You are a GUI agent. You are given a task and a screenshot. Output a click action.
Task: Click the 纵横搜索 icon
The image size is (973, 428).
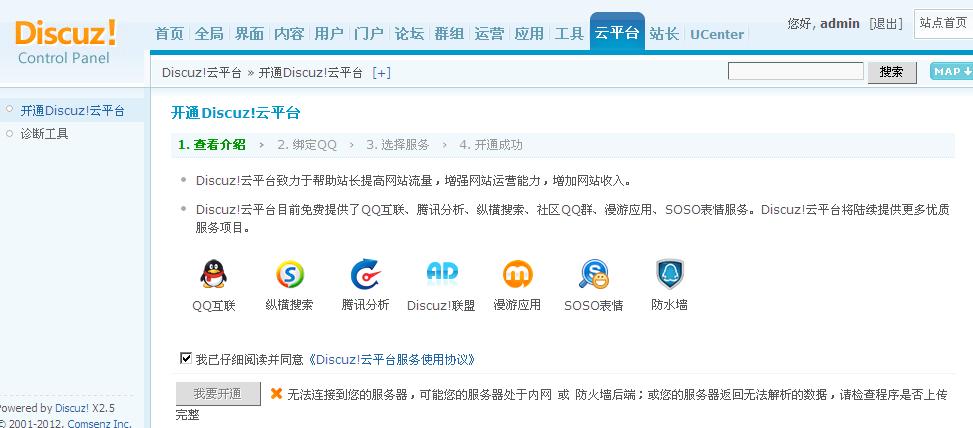(290, 274)
